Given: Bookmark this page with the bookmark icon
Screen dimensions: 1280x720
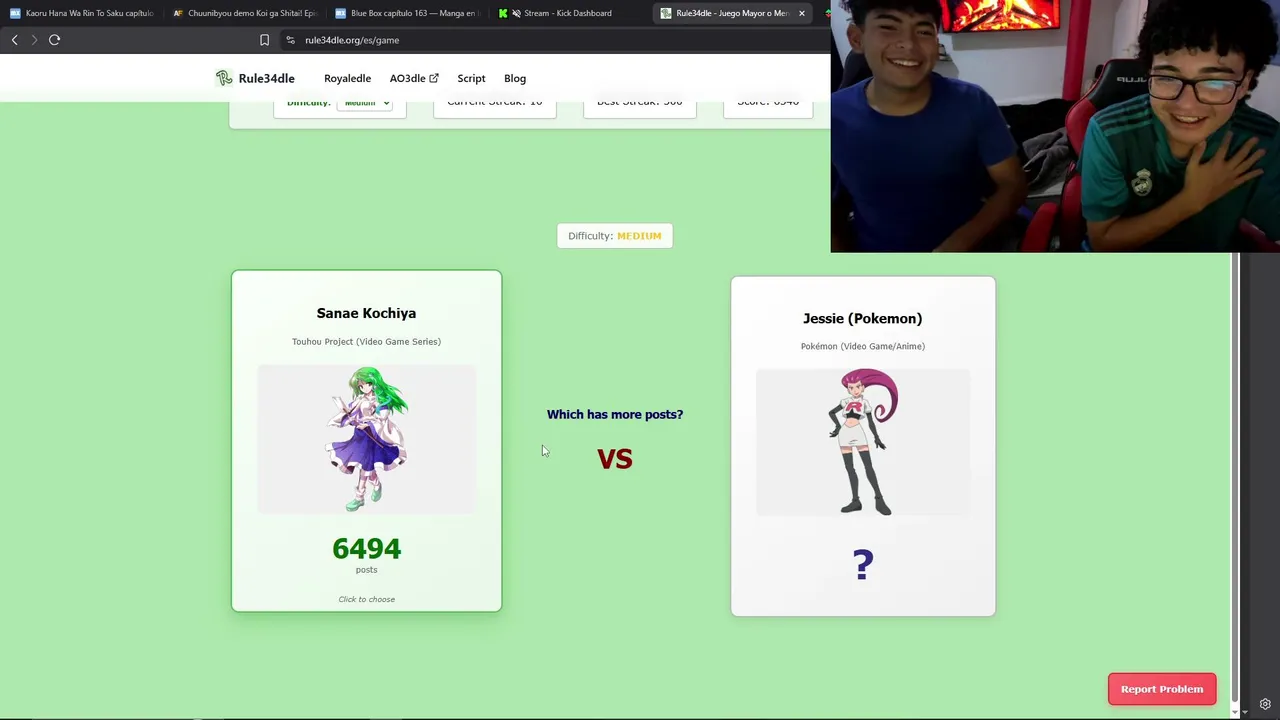Looking at the screenshot, I should click(264, 40).
